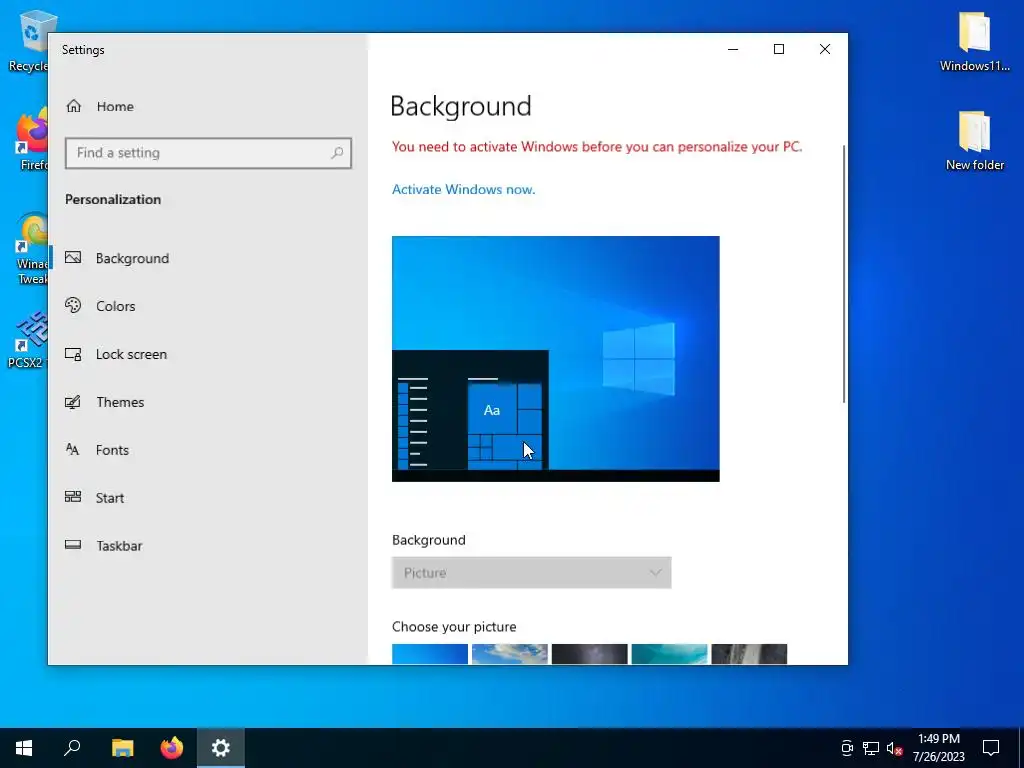Open the Fonts settings page
The width and height of the screenshot is (1024, 768).
[208, 450]
